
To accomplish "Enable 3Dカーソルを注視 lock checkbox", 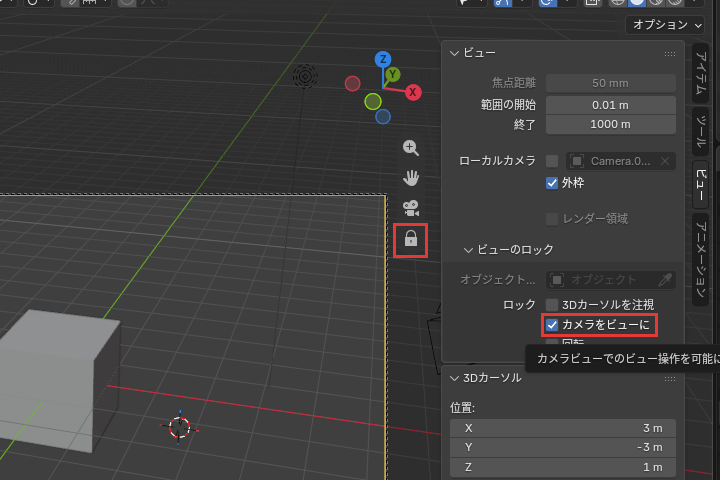I will (552, 305).
